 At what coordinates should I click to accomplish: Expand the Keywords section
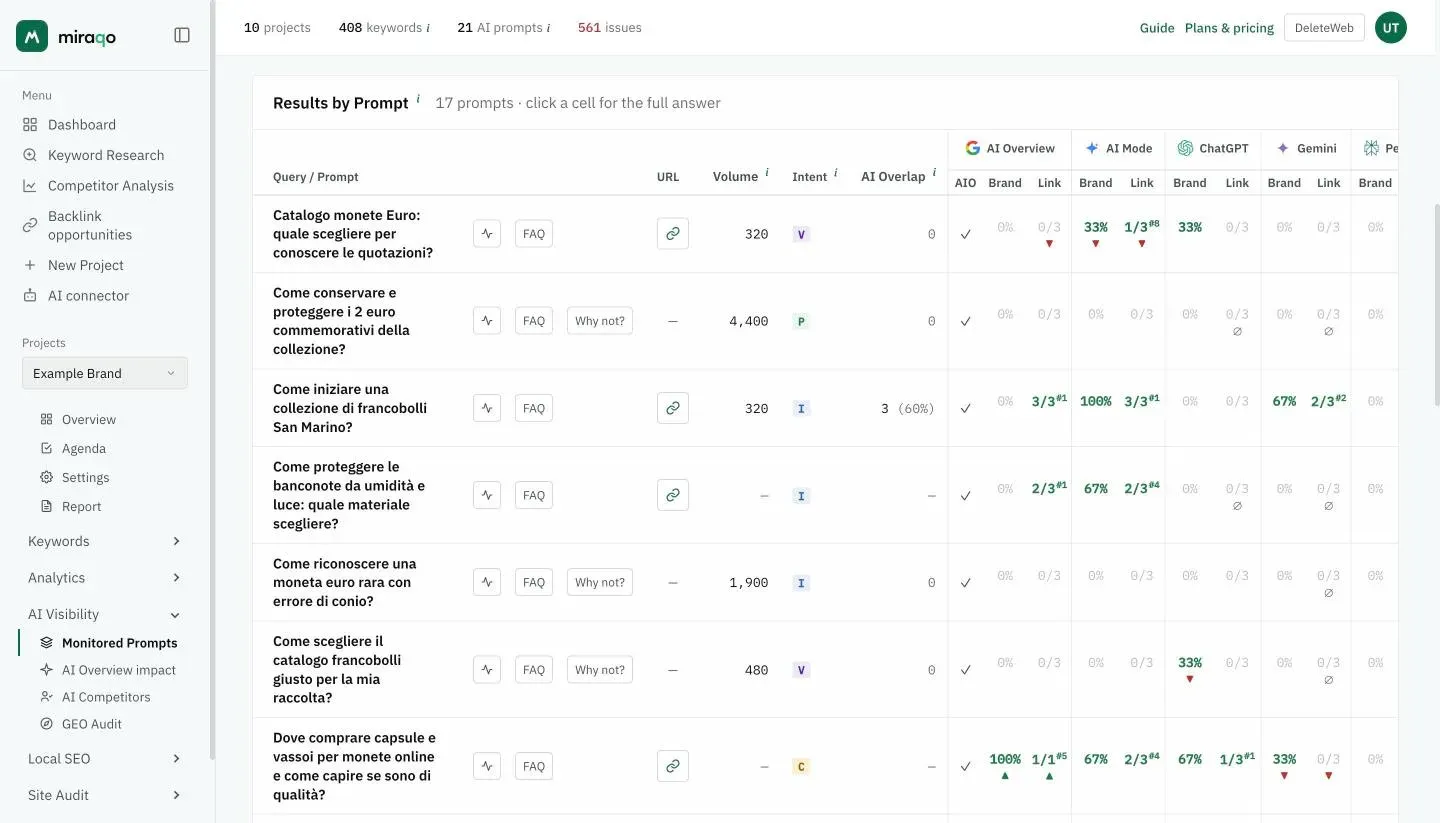pyautogui.click(x=104, y=541)
